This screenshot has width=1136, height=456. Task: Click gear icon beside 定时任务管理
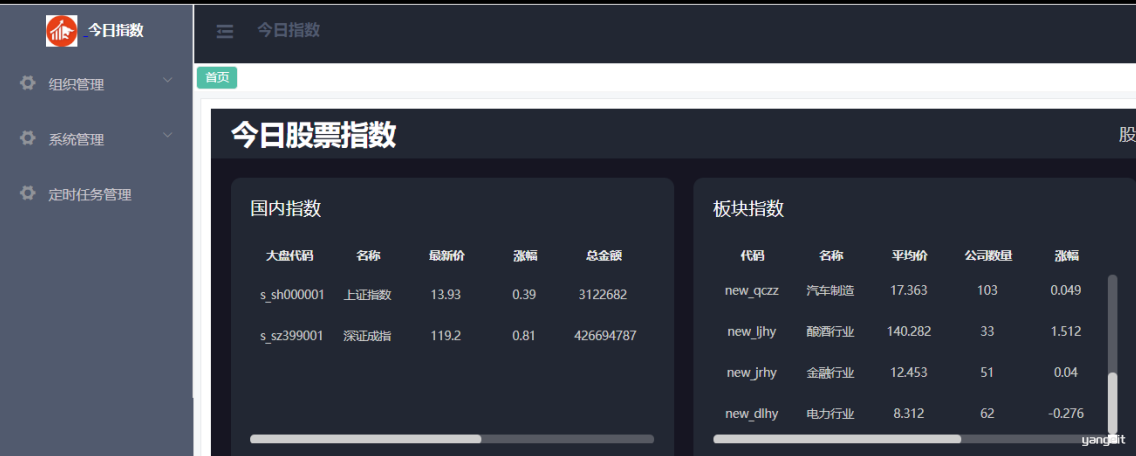tap(28, 193)
